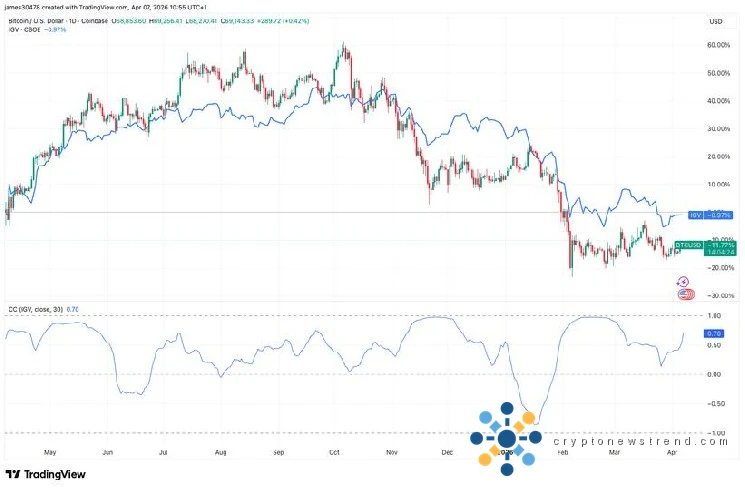Click the green BTCUSD price label

(689, 245)
